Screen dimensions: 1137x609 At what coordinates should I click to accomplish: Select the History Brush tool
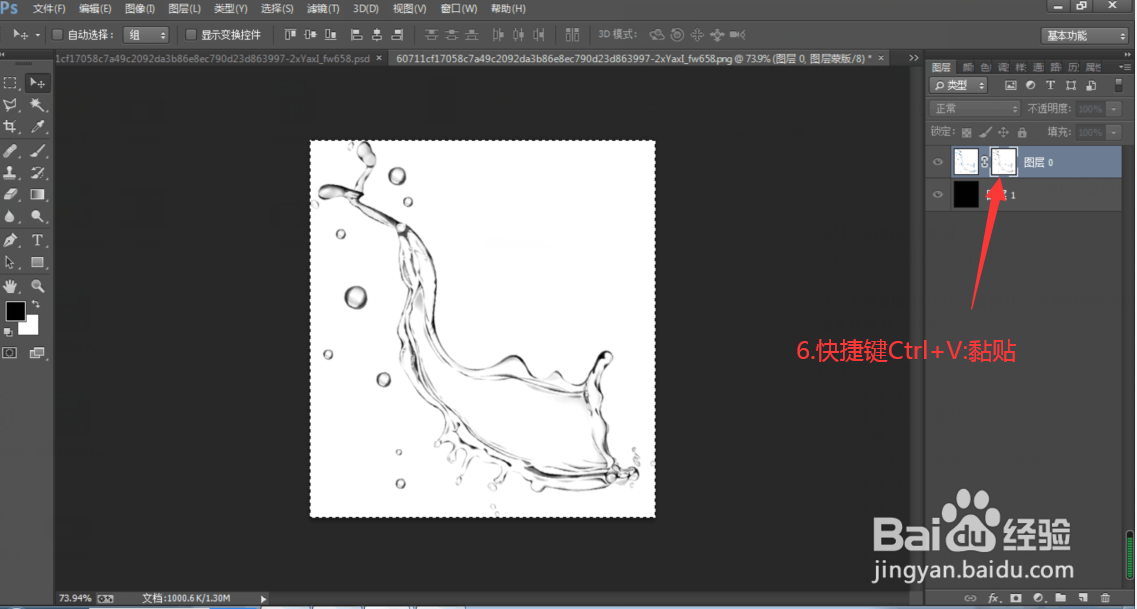point(38,173)
